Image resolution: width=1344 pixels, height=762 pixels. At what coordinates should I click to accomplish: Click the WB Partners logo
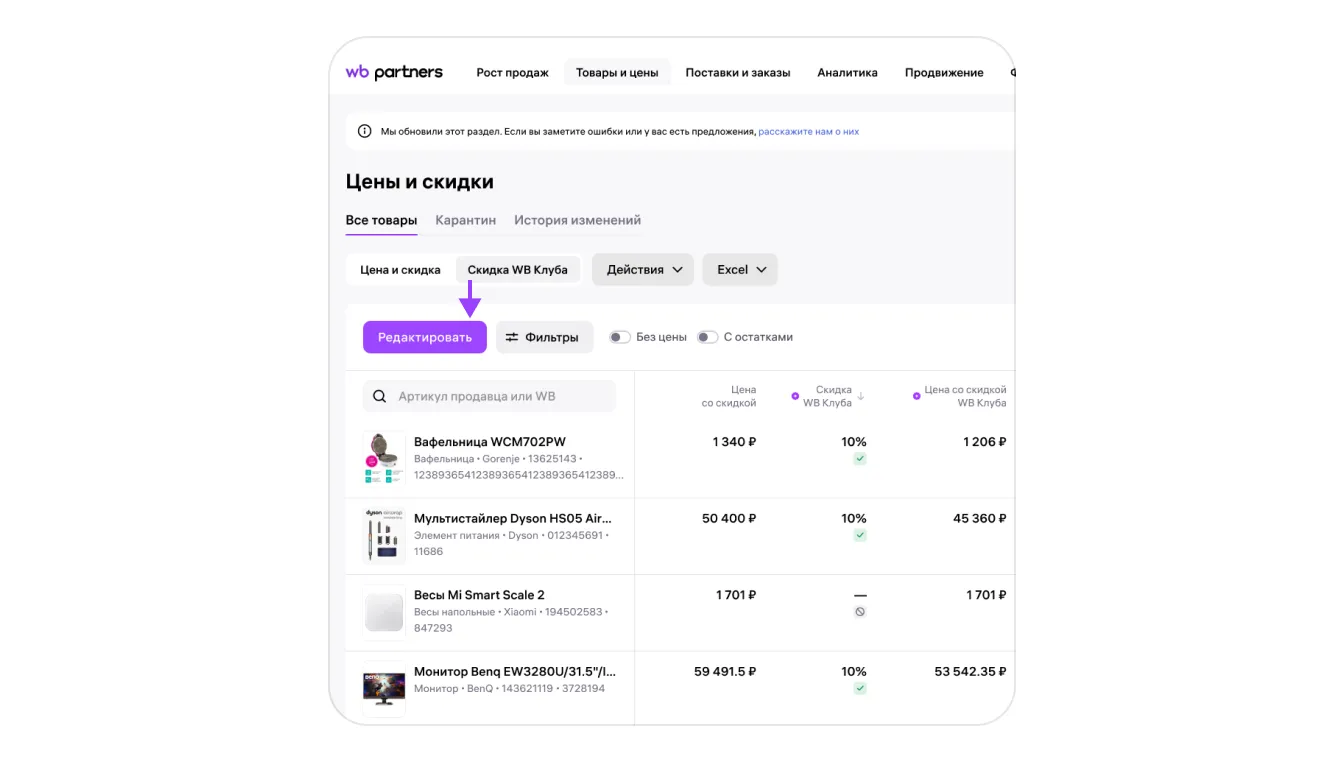pyautogui.click(x=394, y=72)
